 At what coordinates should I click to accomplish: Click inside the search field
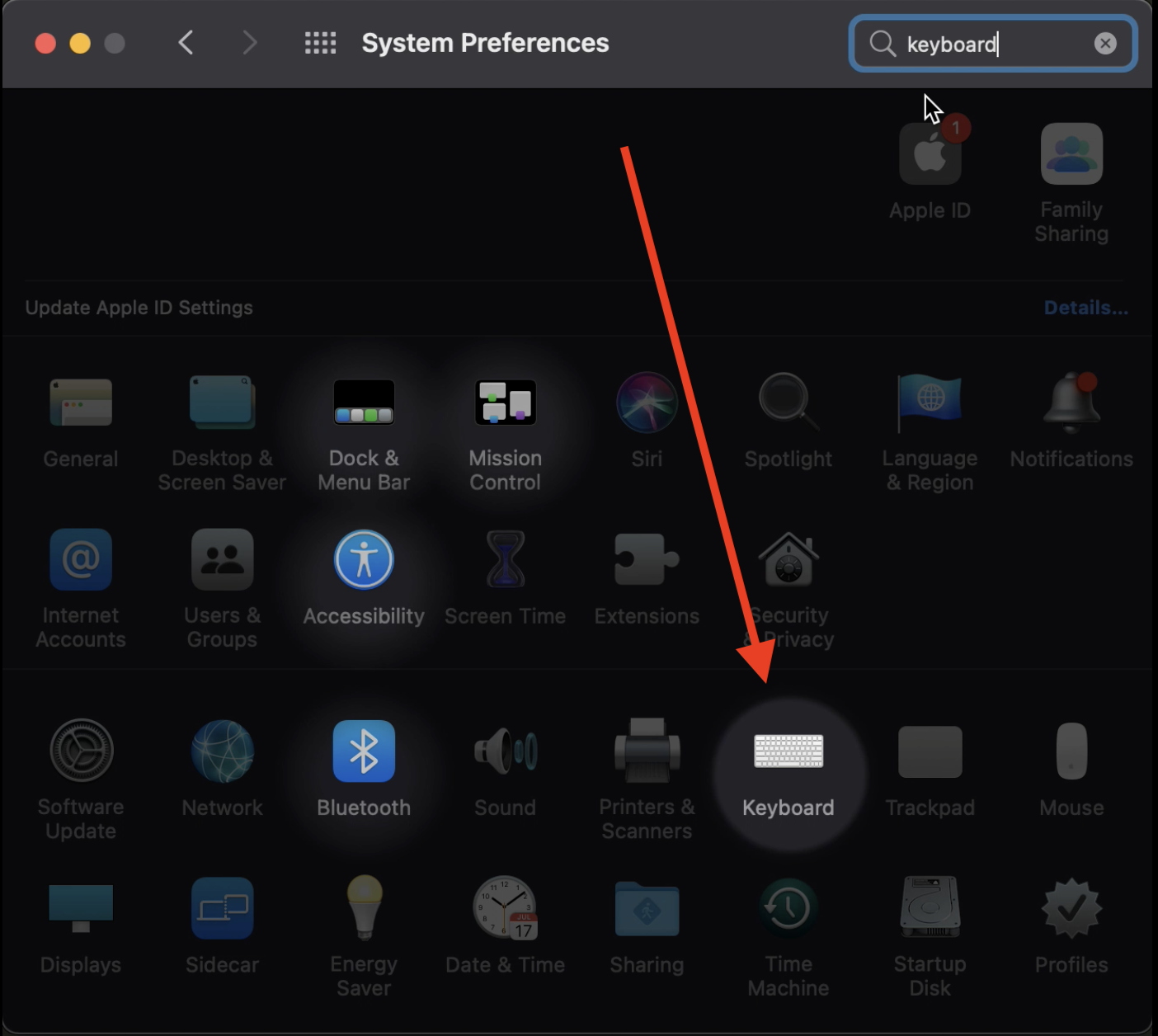coord(990,44)
